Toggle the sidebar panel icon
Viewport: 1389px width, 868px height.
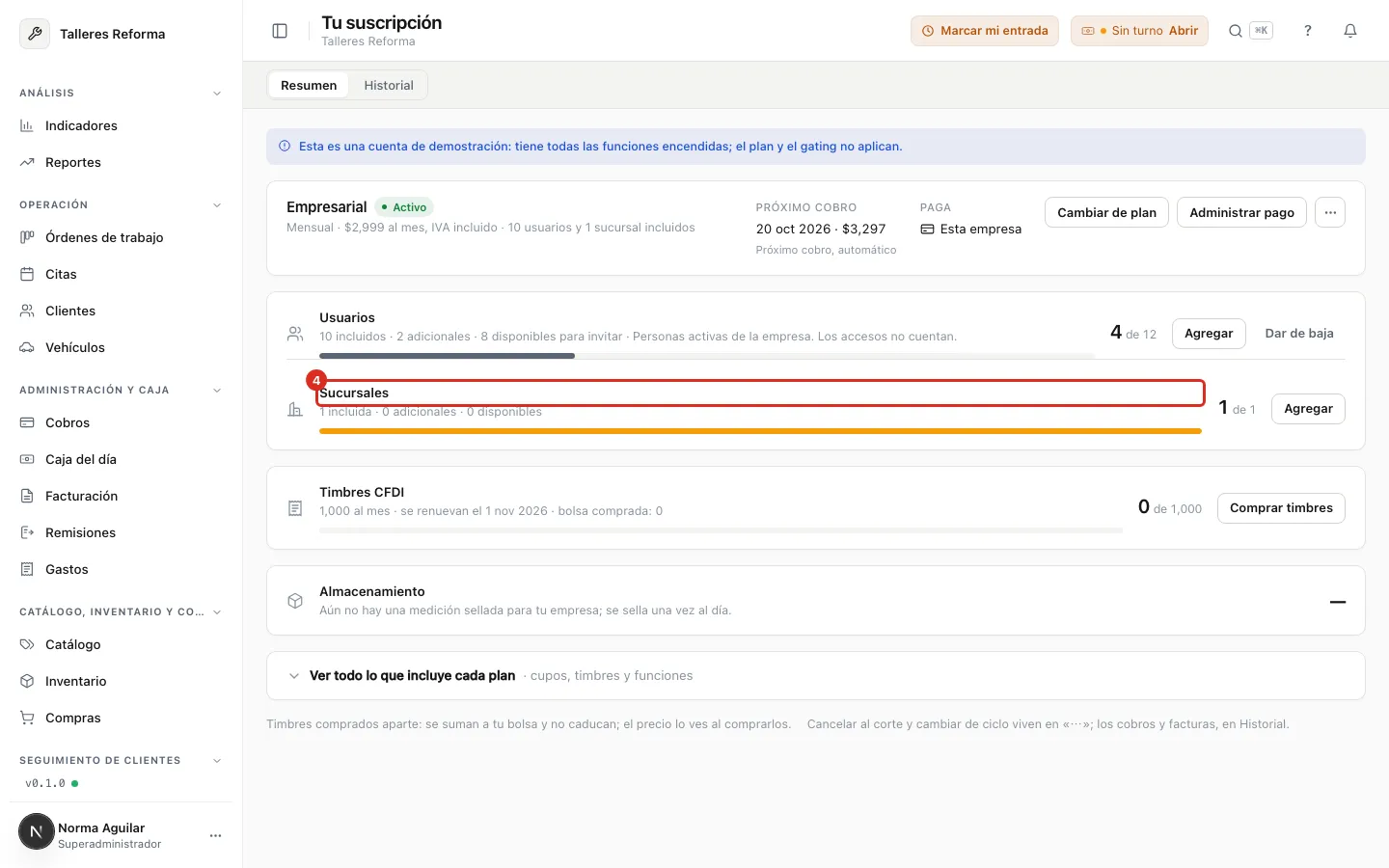[x=280, y=31]
